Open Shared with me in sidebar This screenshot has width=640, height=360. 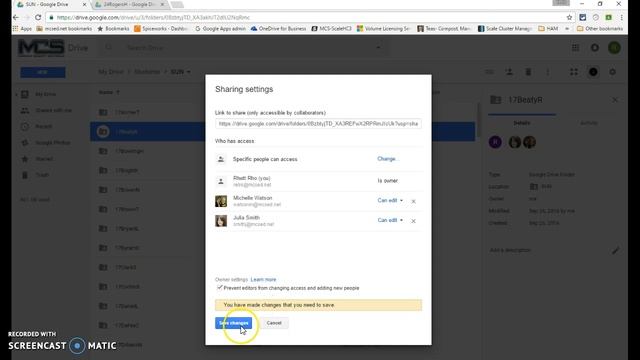(x=53, y=111)
